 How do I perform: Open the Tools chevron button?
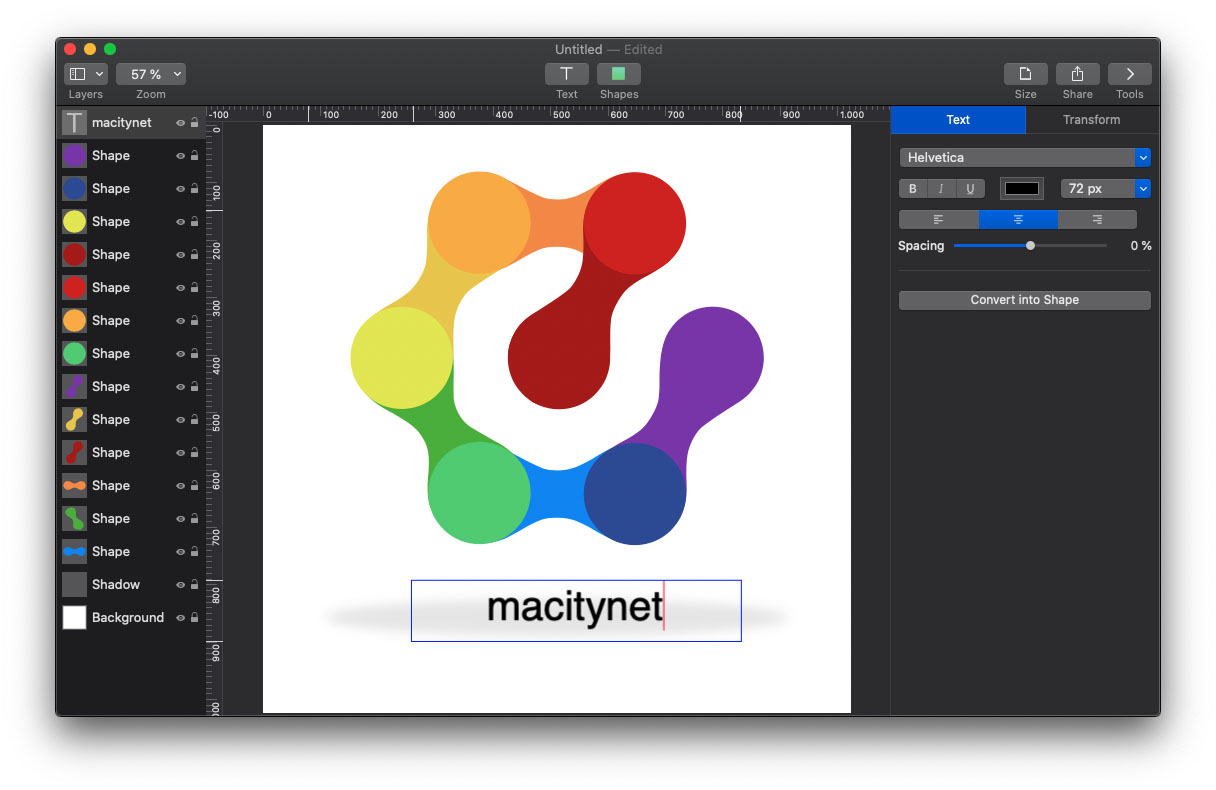tap(1129, 74)
